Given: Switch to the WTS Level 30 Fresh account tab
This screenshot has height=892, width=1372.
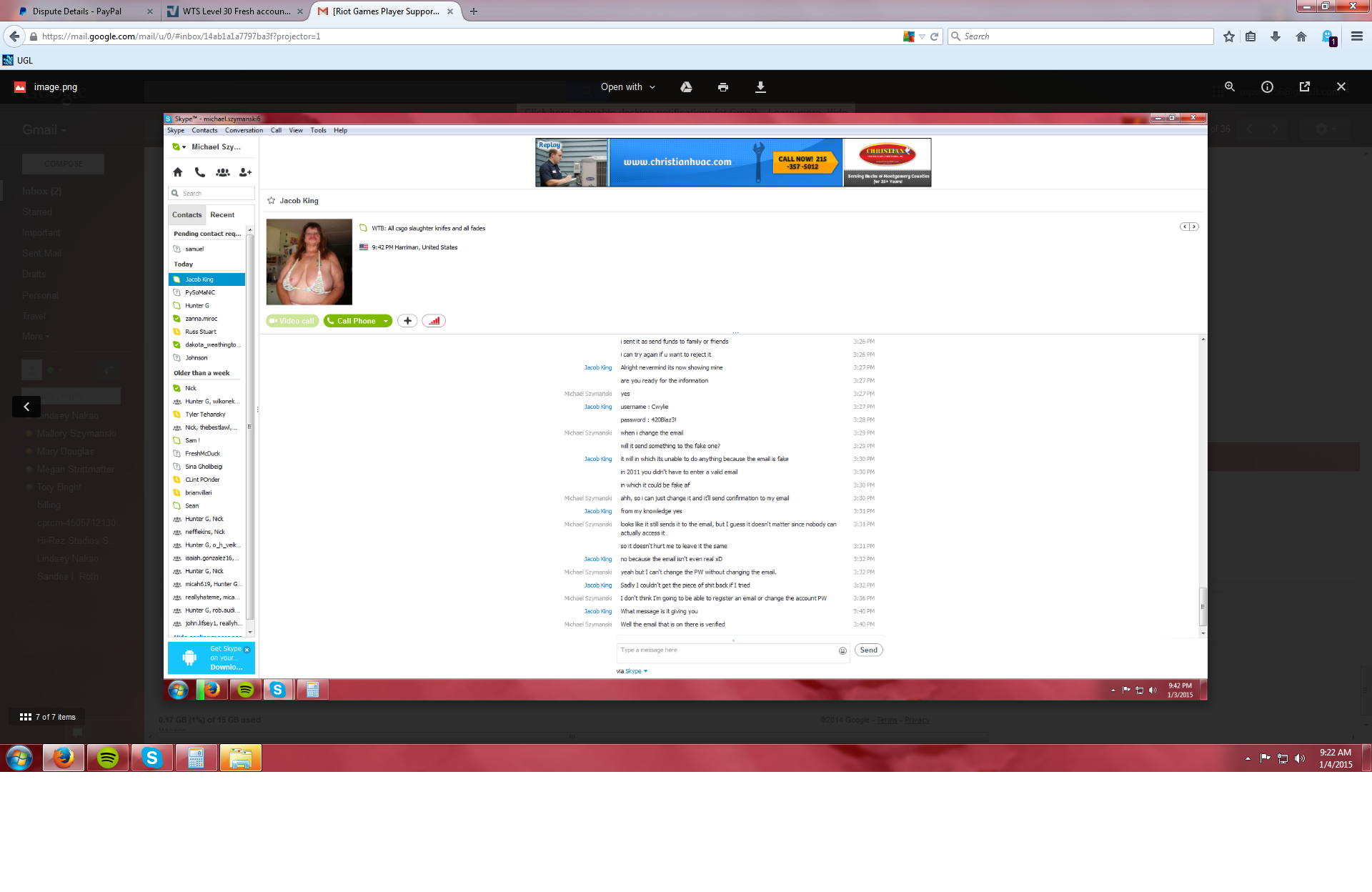Looking at the screenshot, I should coord(236,11).
